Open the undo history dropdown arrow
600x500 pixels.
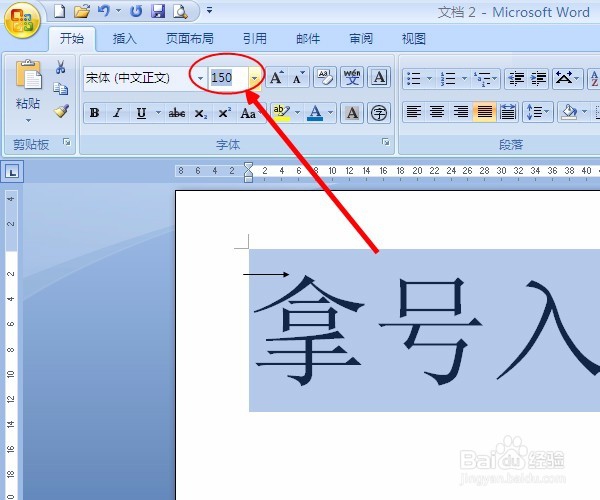click(119, 11)
